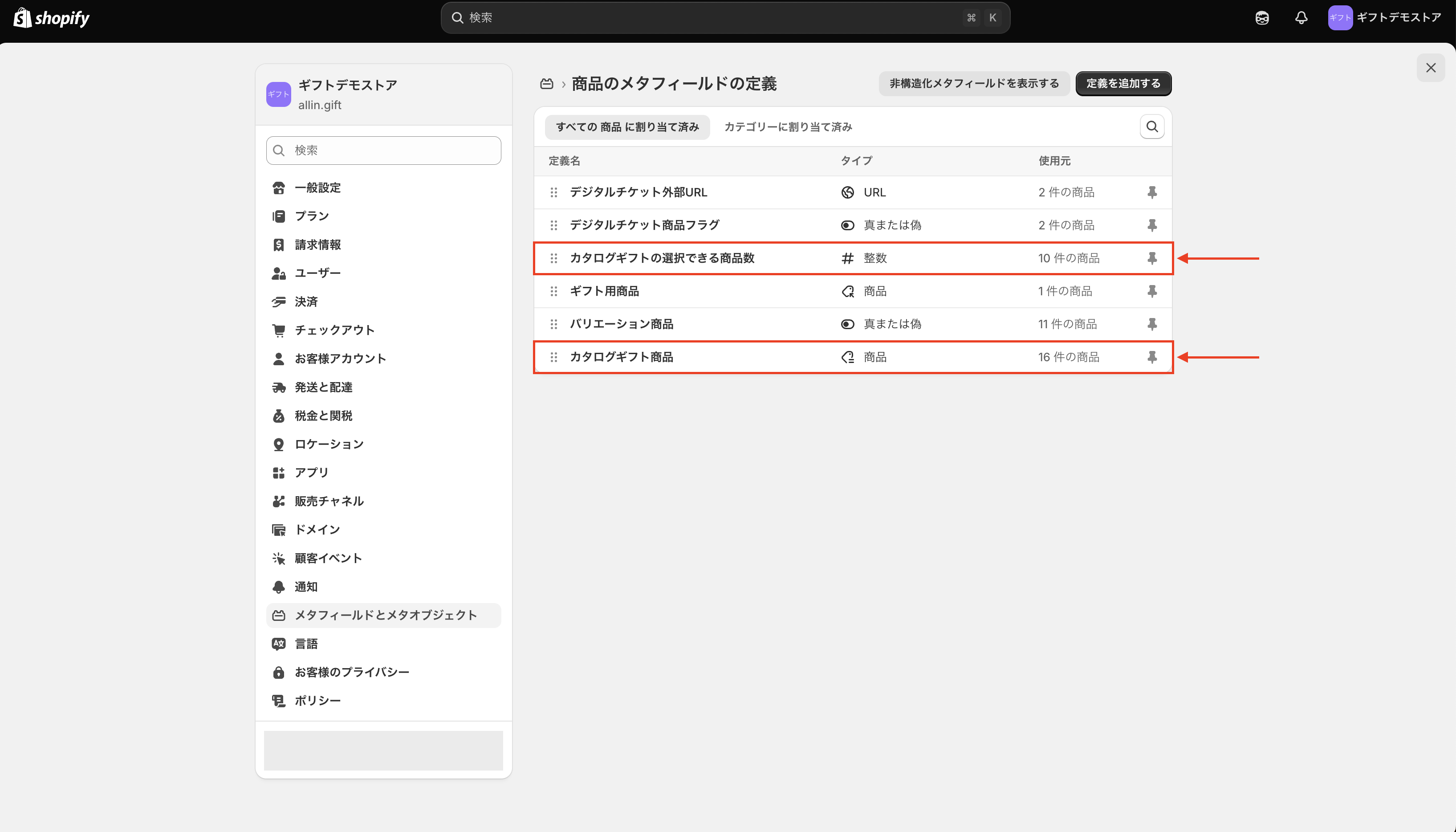This screenshot has width=1456, height=832.
Task: Toggle pin for デジタルチケット外部URL
Action: pyautogui.click(x=1151, y=192)
